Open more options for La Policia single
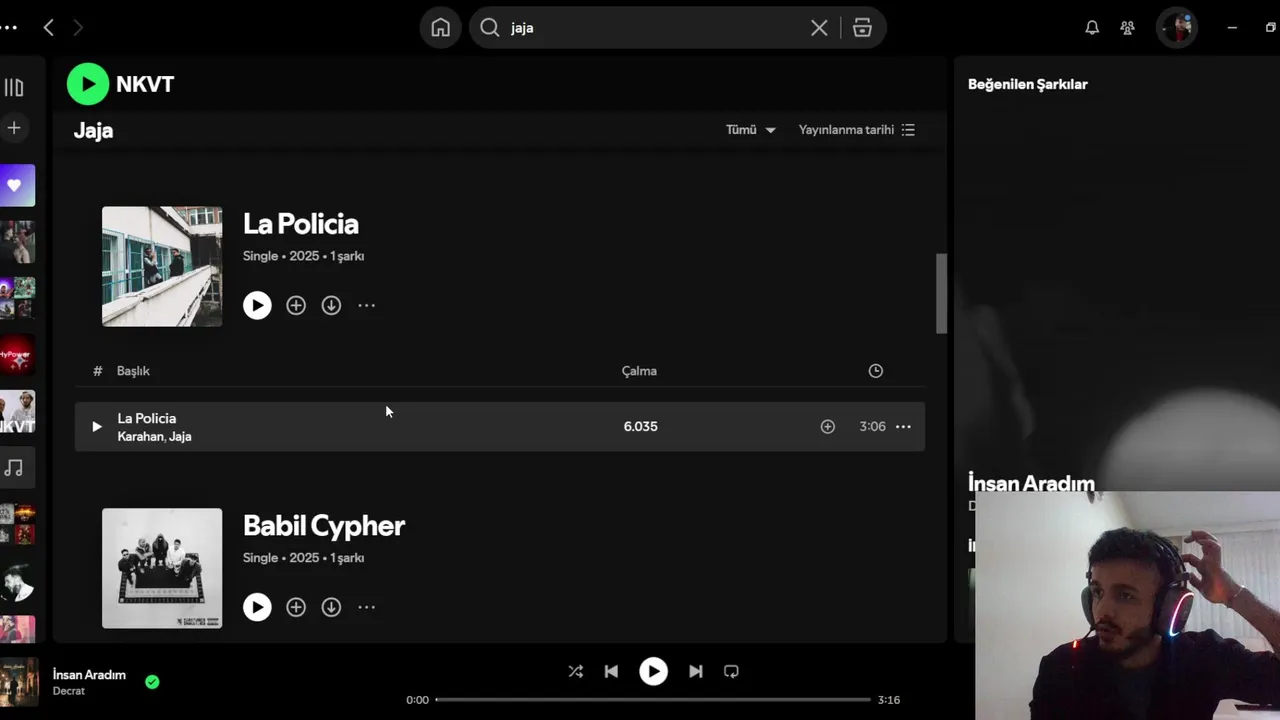Viewport: 1280px width, 720px height. click(366, 305)
